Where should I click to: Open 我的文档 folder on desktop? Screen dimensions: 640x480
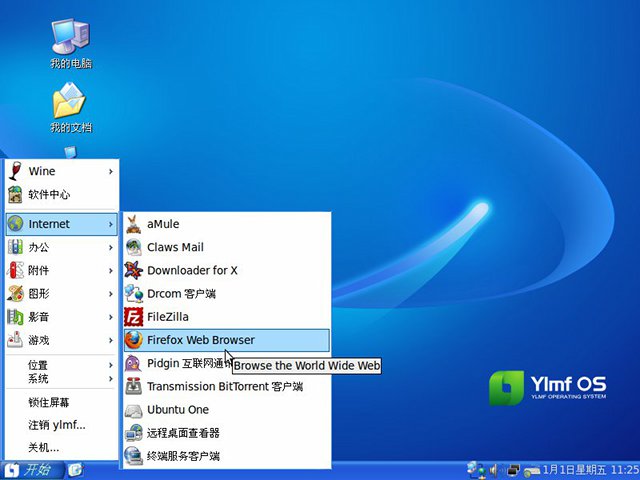pyautogui.click(x=71, y=108)
